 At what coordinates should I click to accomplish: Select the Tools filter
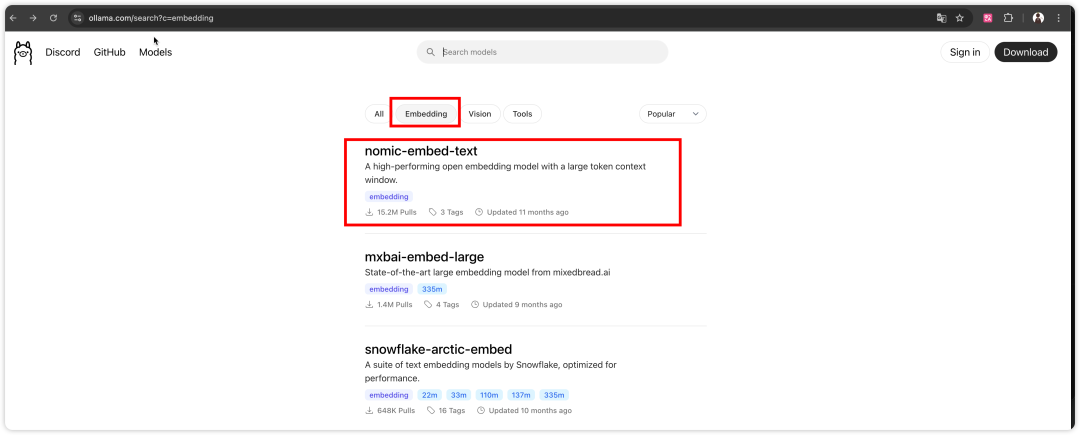(522, 114)
